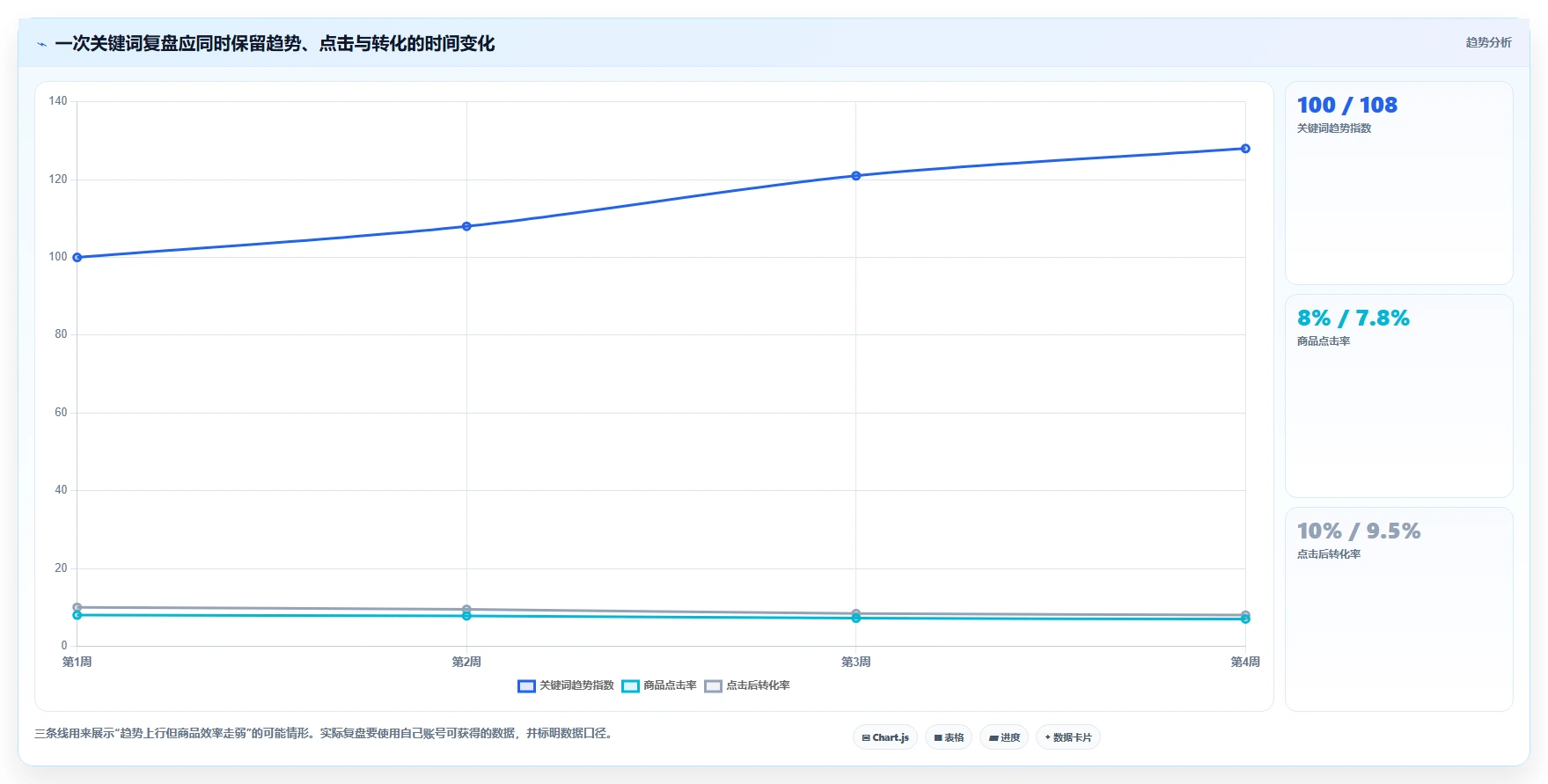Image resolution: width=1548 pixels, height=784 pixels.
Task: Click the trend icon beside the page title
Action: [41, 44]
